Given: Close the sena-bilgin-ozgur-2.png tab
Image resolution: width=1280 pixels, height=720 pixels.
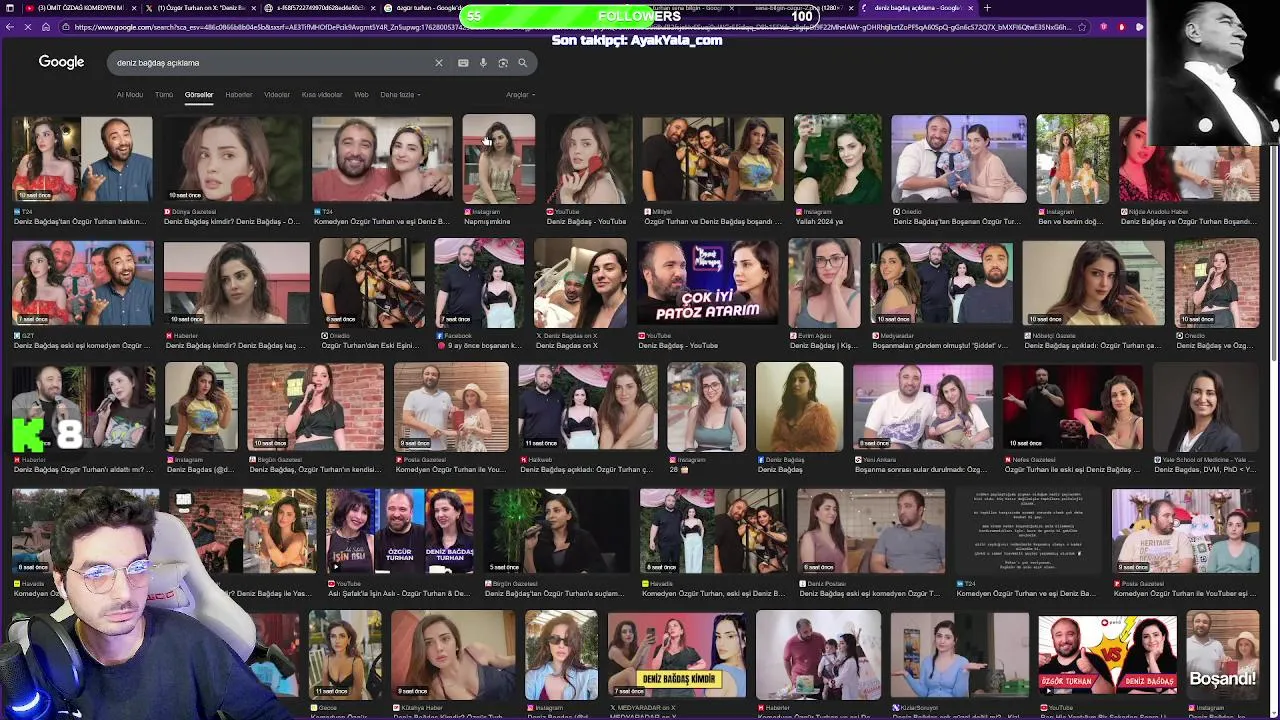Looking at the screenshot, I should click(853, 8).
